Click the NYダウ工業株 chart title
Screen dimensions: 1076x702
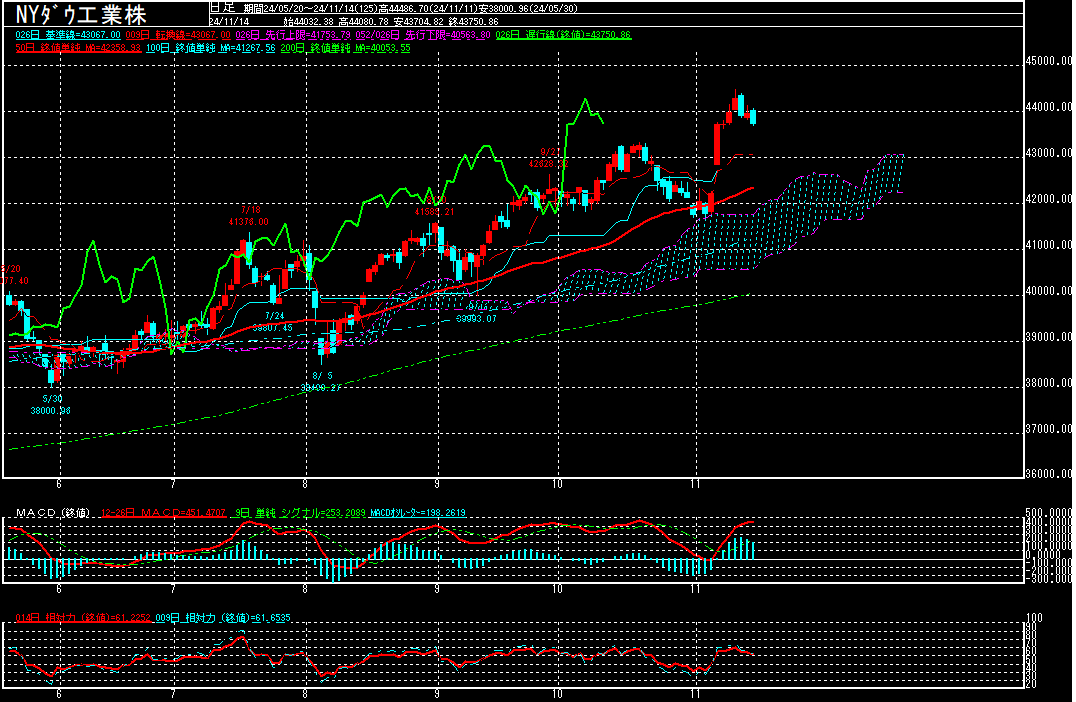pos(80,14)
